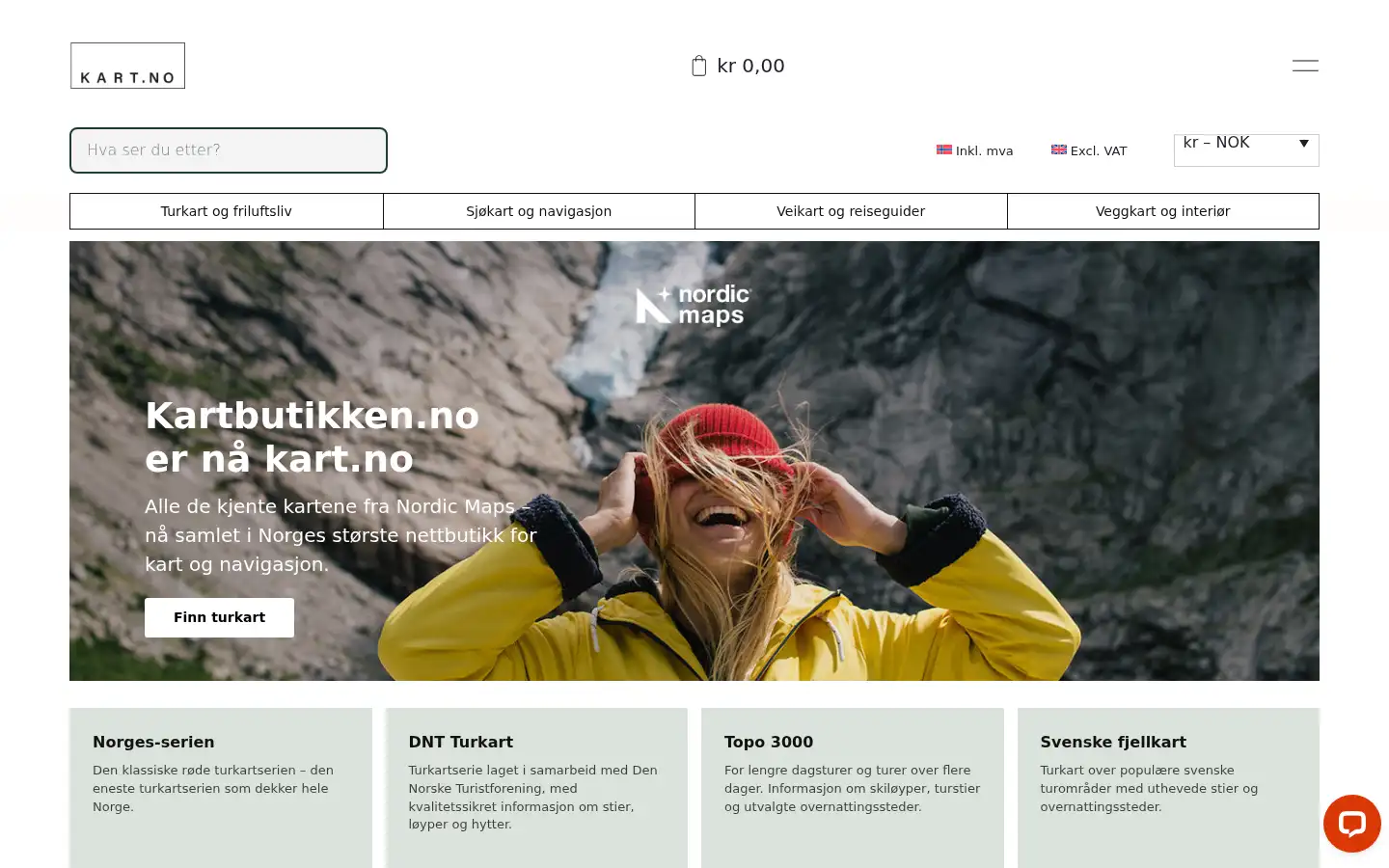1389x868 pixels.
Task: Click the Nordic Maps logo on banner
Action: point(694,305)
